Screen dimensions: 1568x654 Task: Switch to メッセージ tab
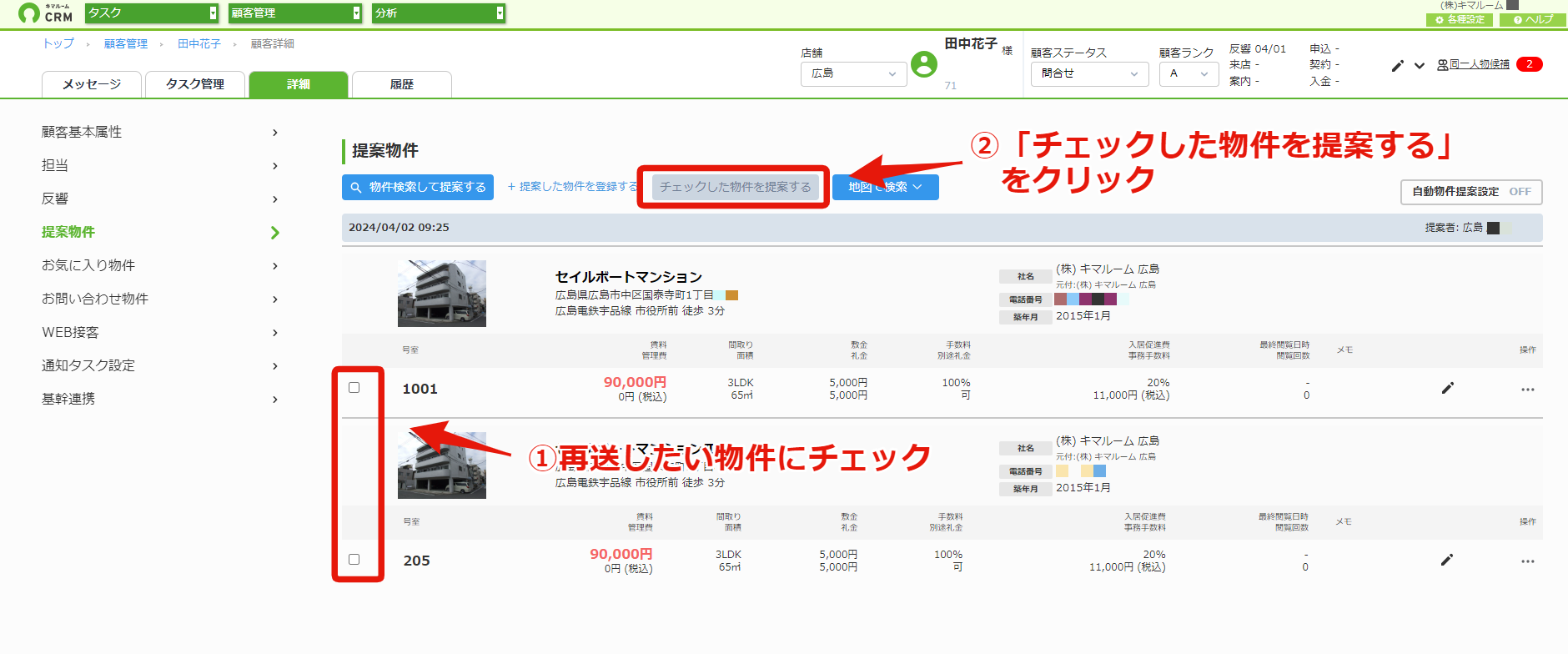point(92,84)
